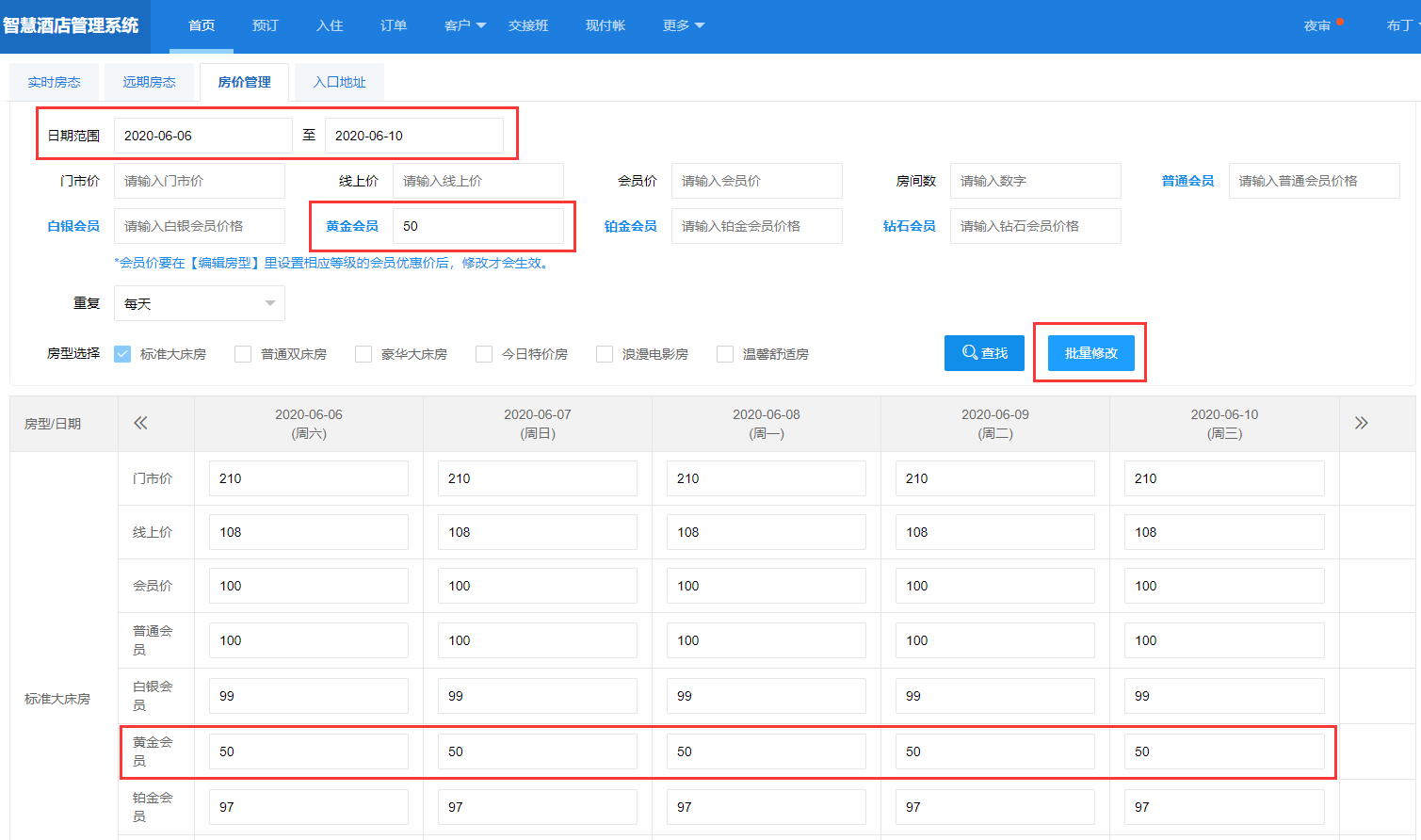Go to previous dates with double-left arrow
The height and width of the screenshot is (840, 1421).
coord(140,423)
